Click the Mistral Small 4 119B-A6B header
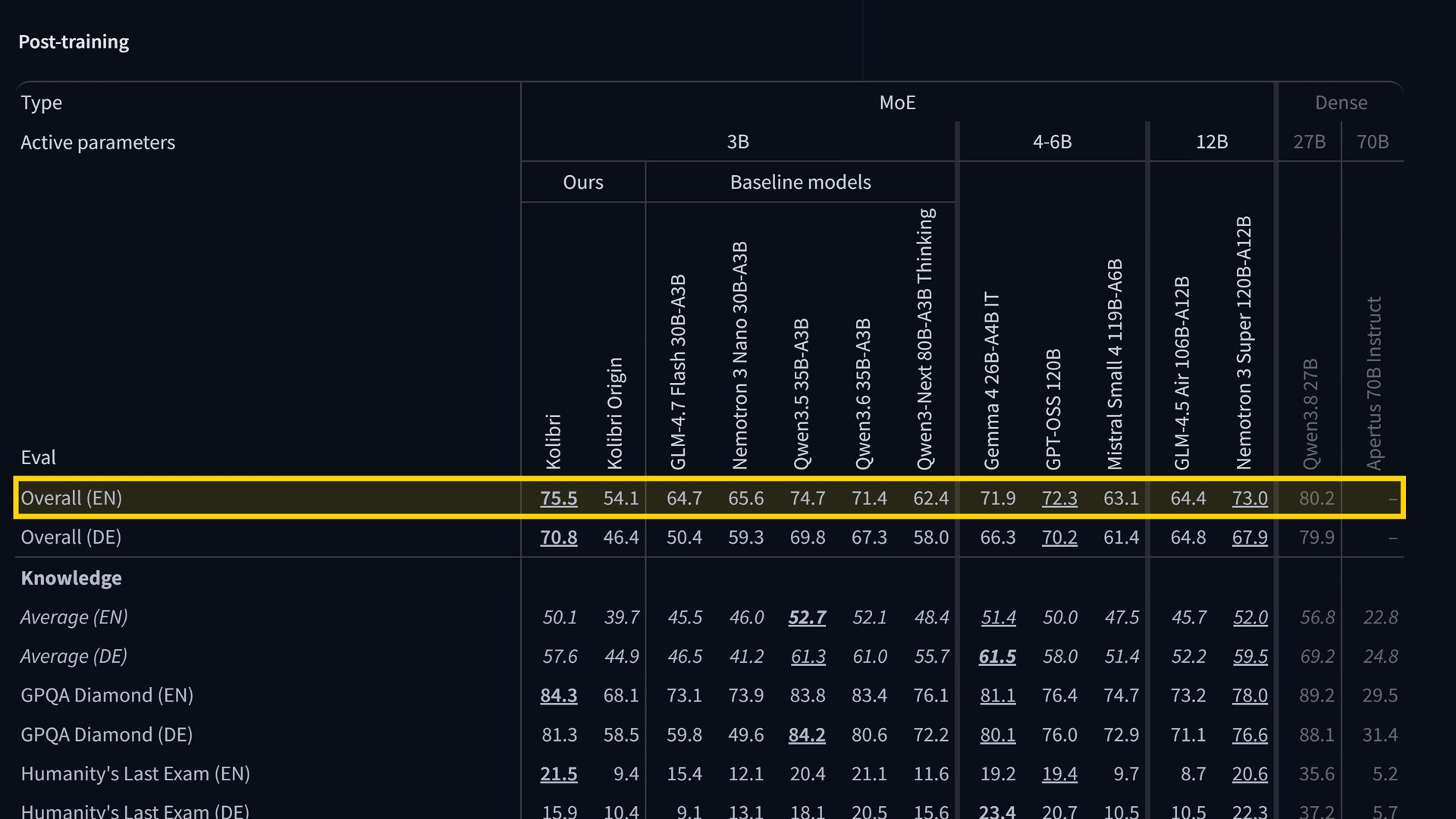This screenshot has width=1456, height=819. coord(1114,365)
